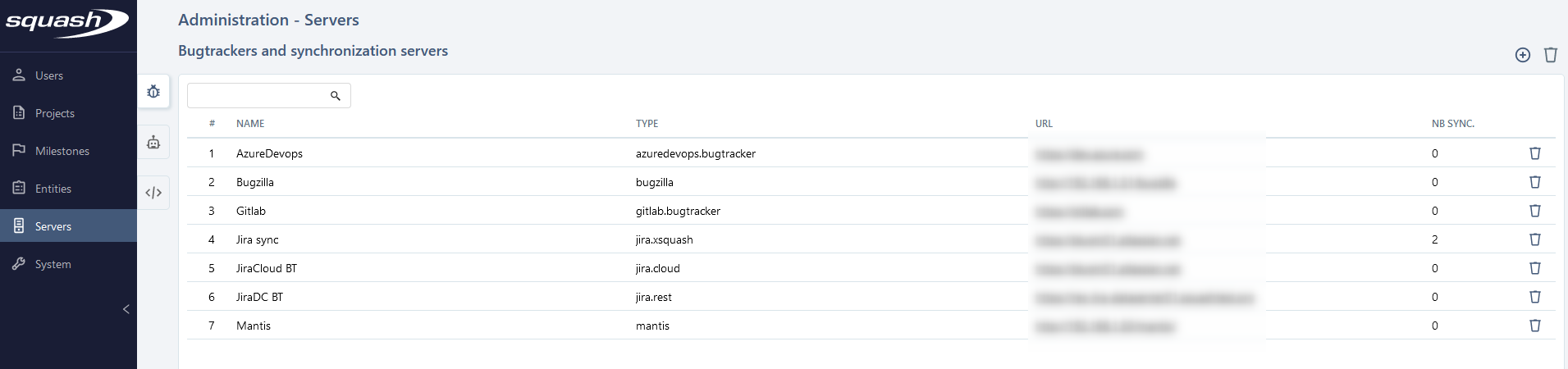Switch to the test automation servers robot icon
Screen dimensions: 1568x369
[x=153, y=143]
